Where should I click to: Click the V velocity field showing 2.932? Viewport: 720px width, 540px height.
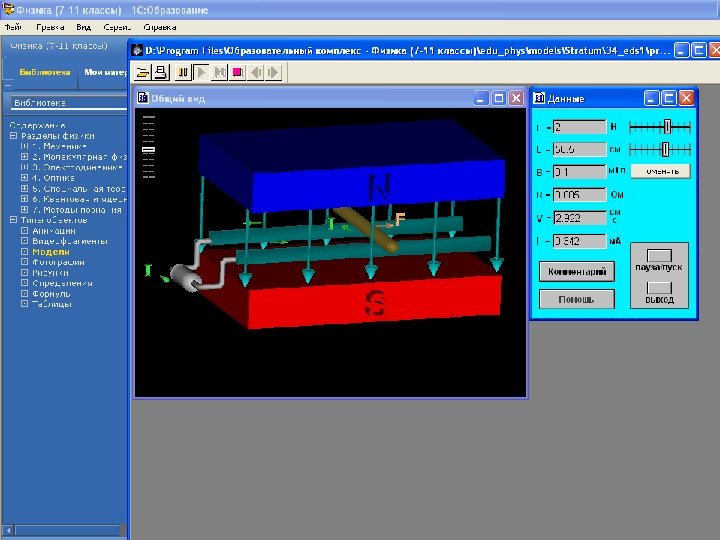click(x=579, y=218)
